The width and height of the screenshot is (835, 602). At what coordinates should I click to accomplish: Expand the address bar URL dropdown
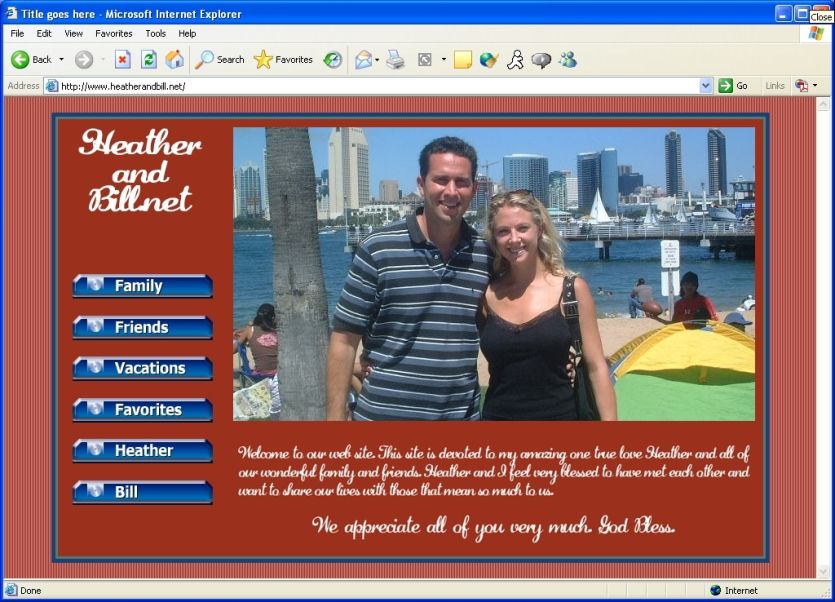pyautogui.click(x=705, y=86)
